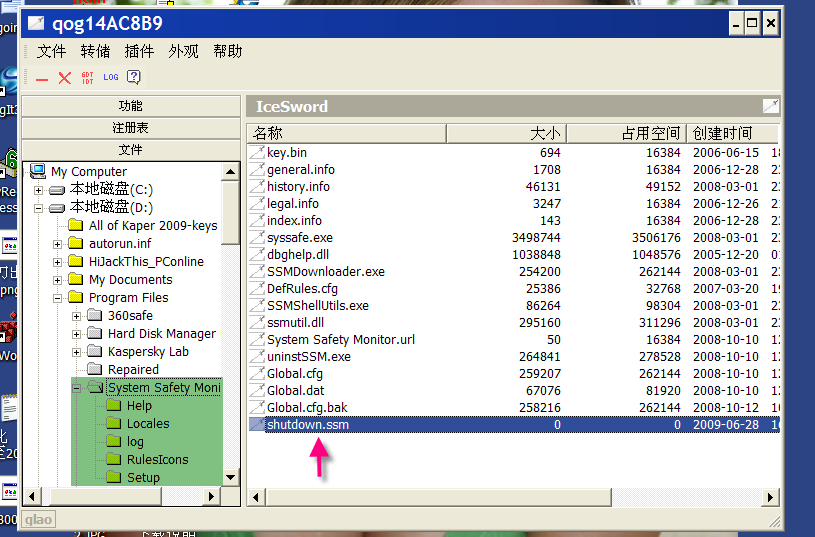Select the Global.cfg.bak file

point(307,408)
